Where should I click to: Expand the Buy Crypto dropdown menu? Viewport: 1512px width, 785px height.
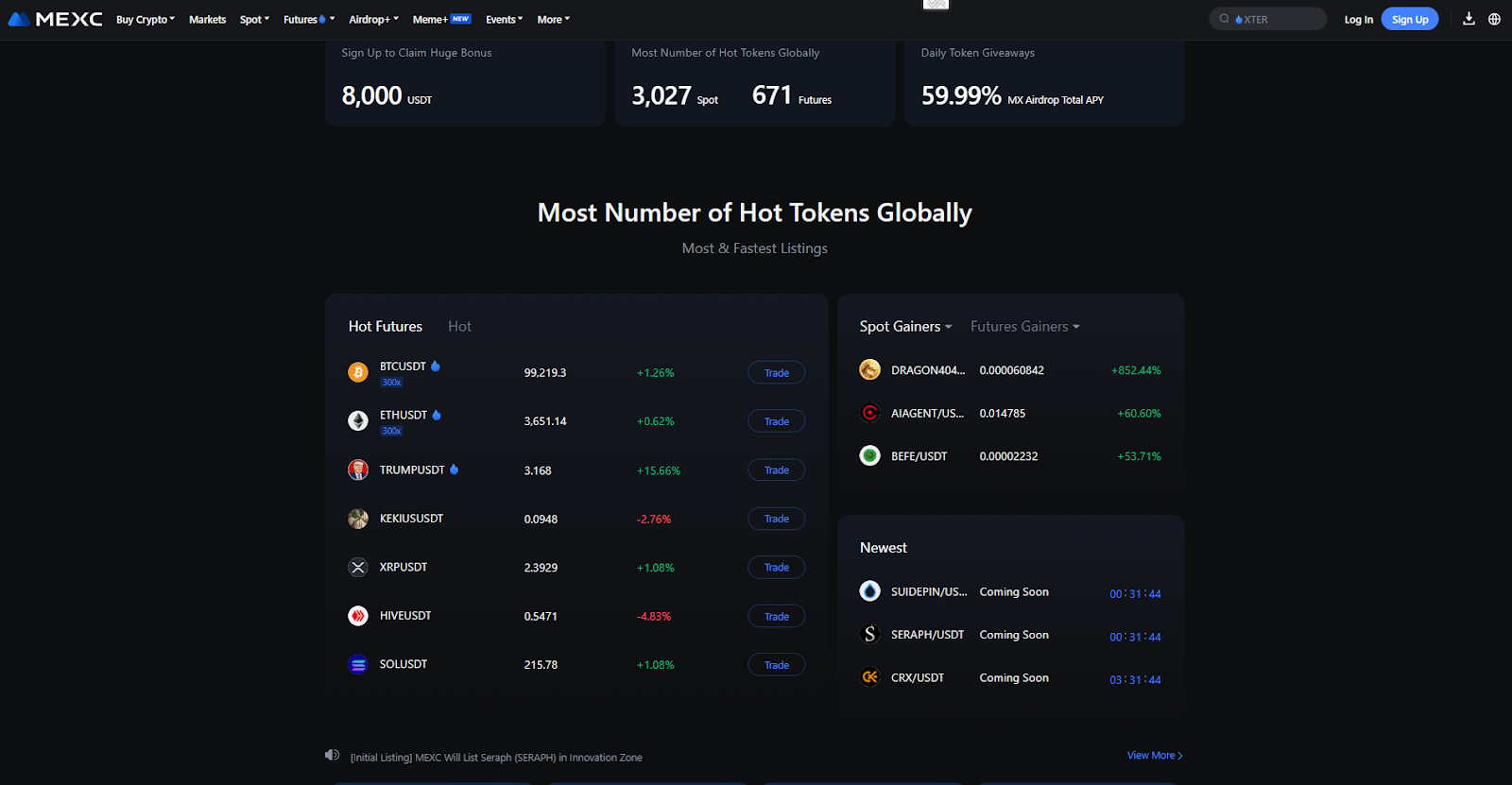point(146,19)
